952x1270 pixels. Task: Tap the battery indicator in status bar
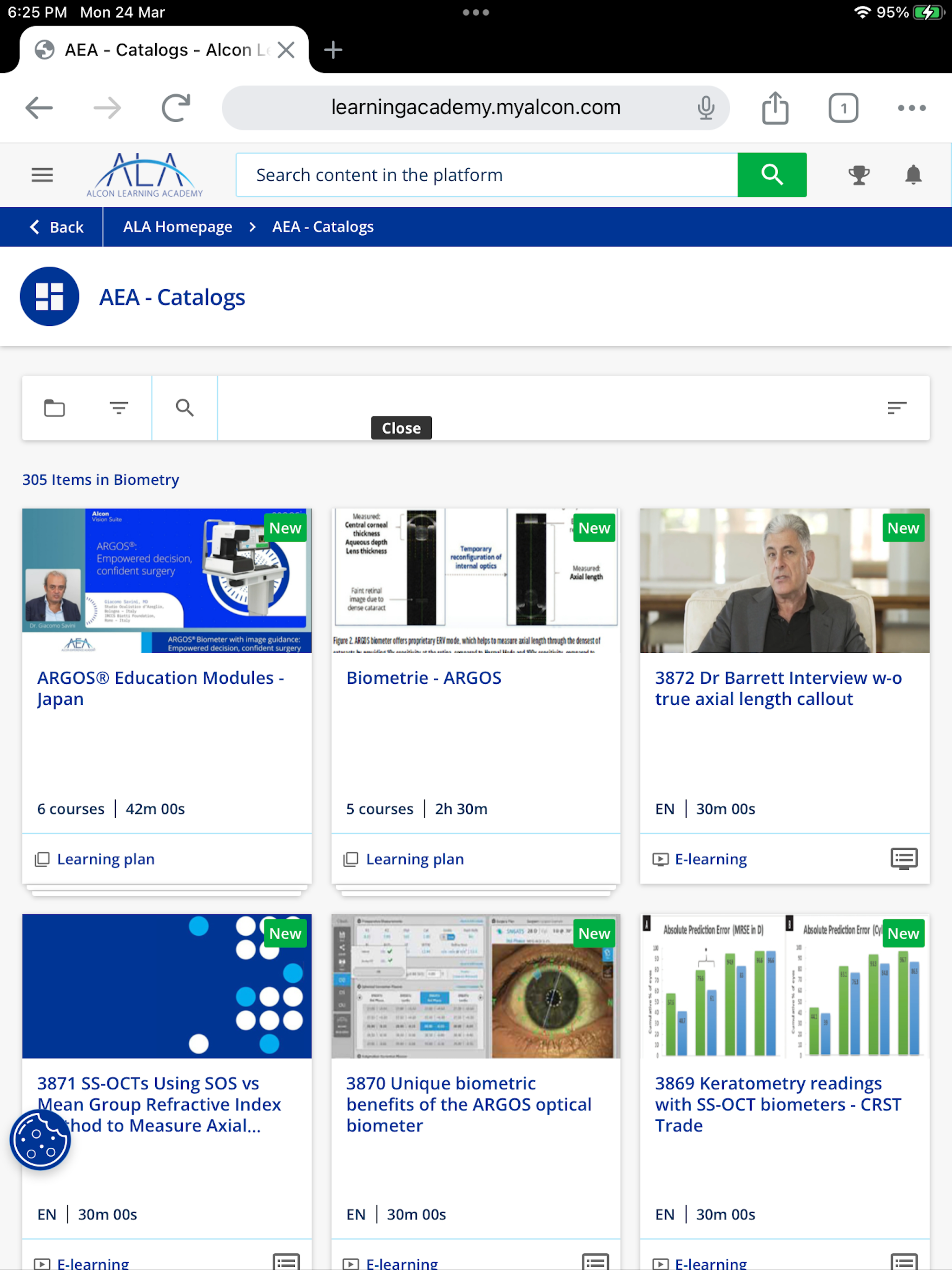click(x=928, y=12)
